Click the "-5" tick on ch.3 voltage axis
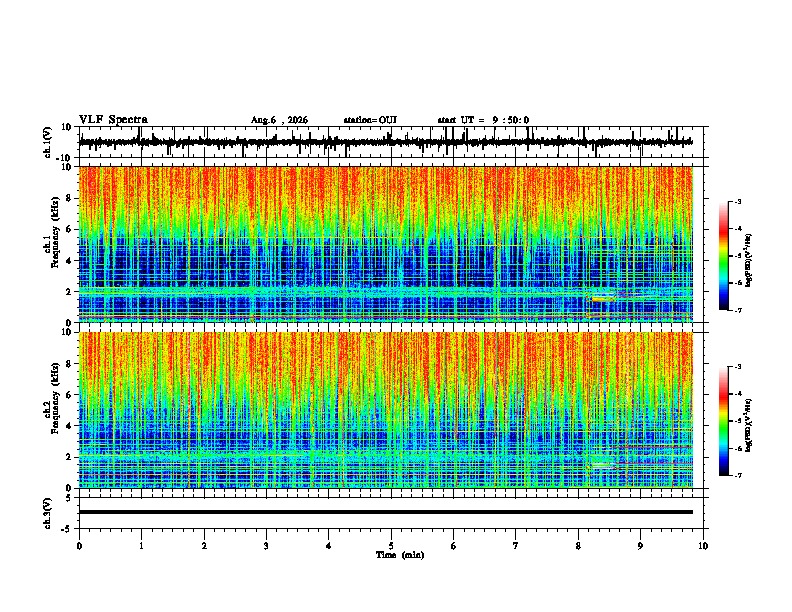Image resolution: width=792 pixels, height=612 pixels. pos(67,529)
